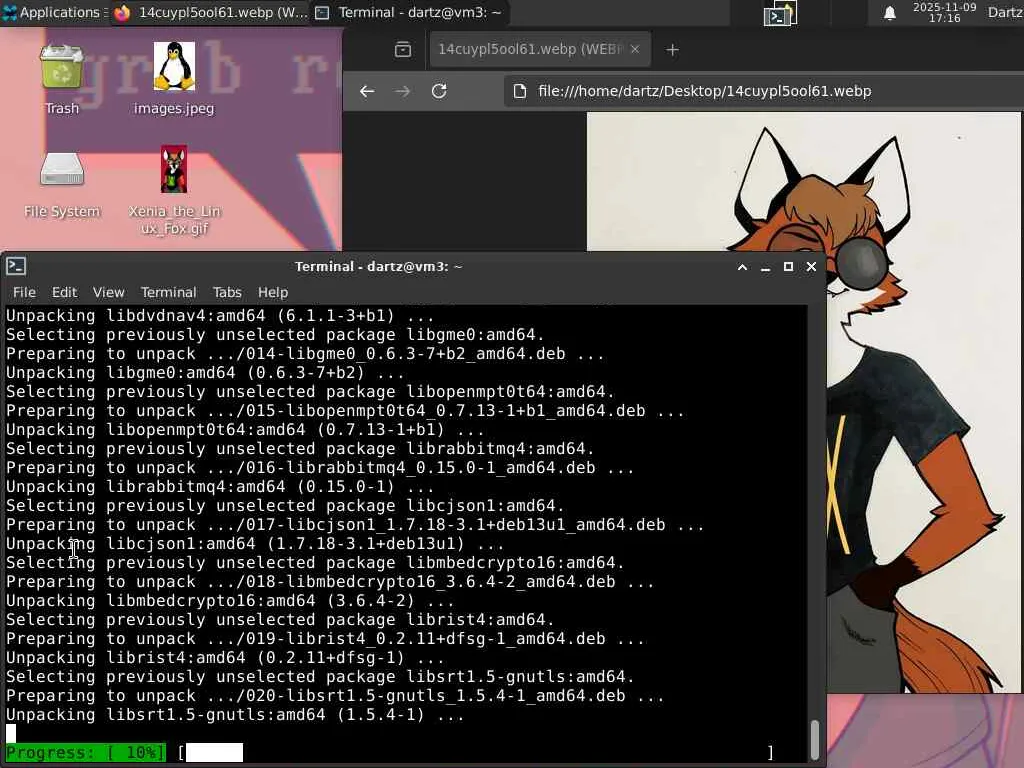Close the Terminal window
The height and width of the screenshot is (768, 1024).
click(811, 267)
